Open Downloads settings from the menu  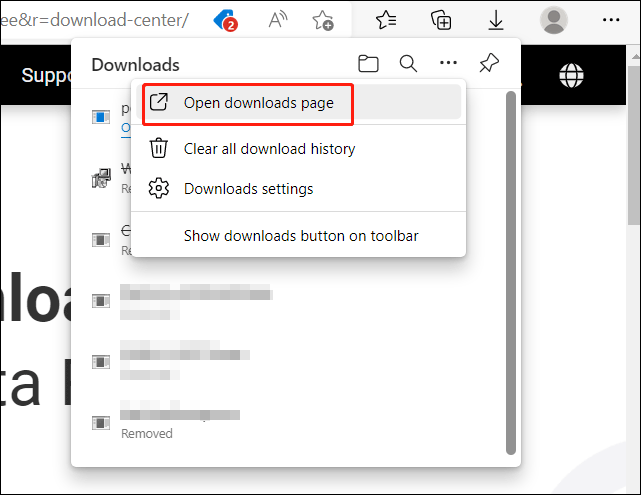click(299, 189)
